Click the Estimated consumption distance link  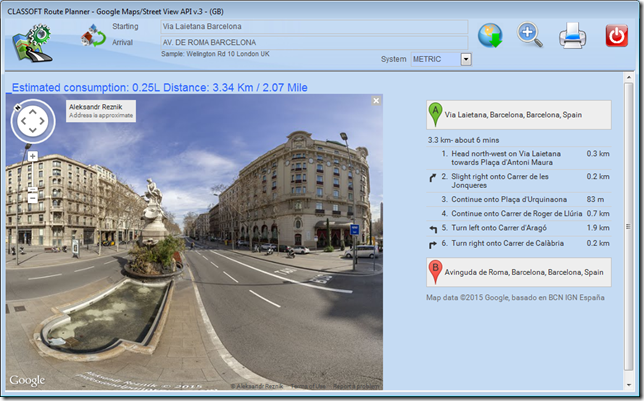click(x=159, y=88)
